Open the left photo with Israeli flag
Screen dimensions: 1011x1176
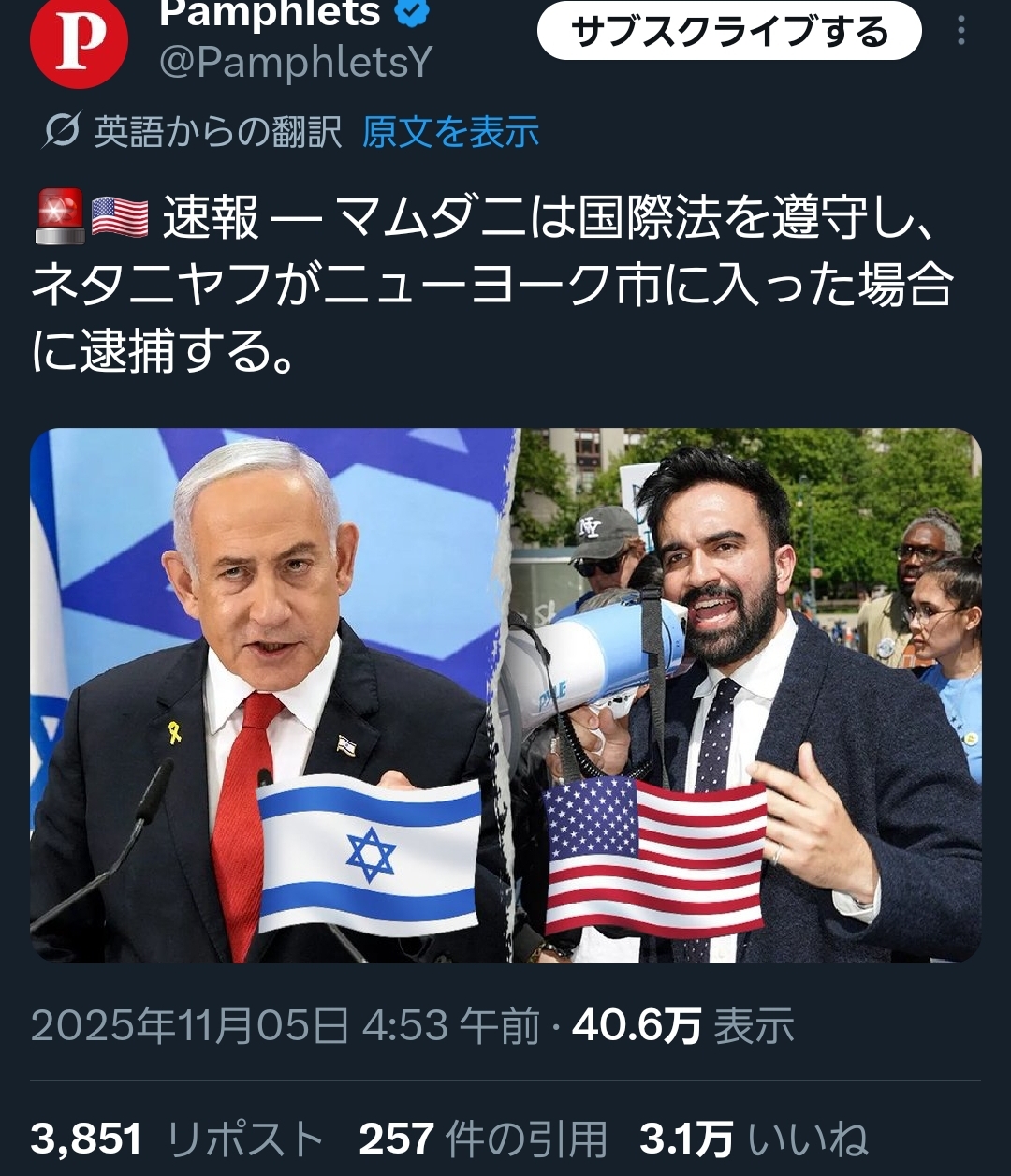(272, 695)
